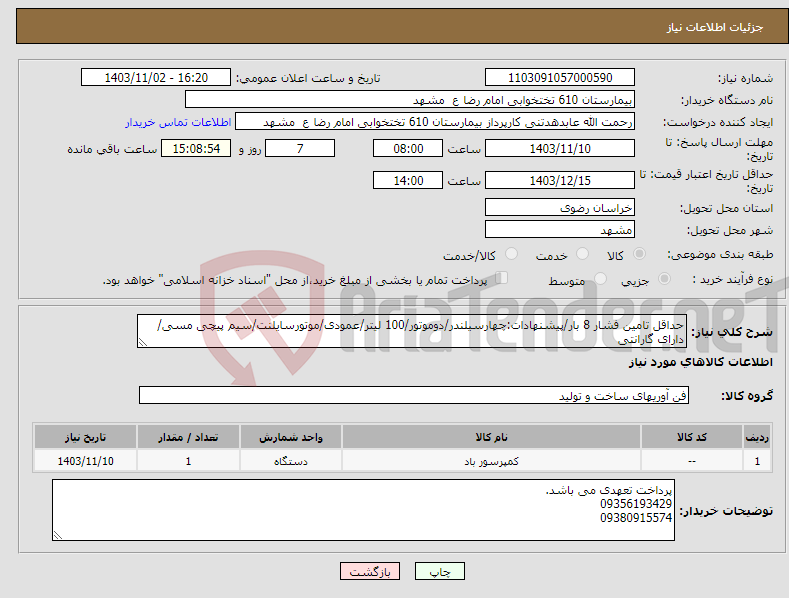Click the کد کالا column header
789x598 pixels.
[x=692, y=437]
